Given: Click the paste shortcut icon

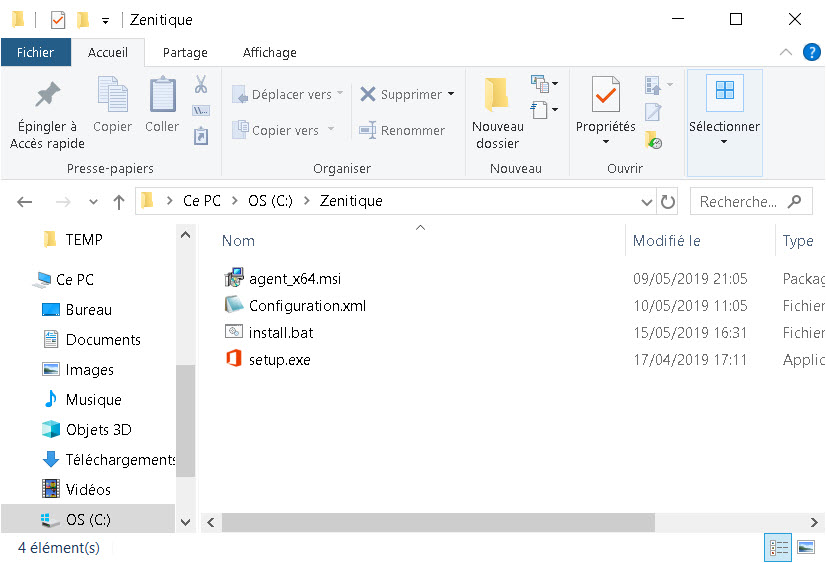Looking at the screenshot, I should point(201,136).
